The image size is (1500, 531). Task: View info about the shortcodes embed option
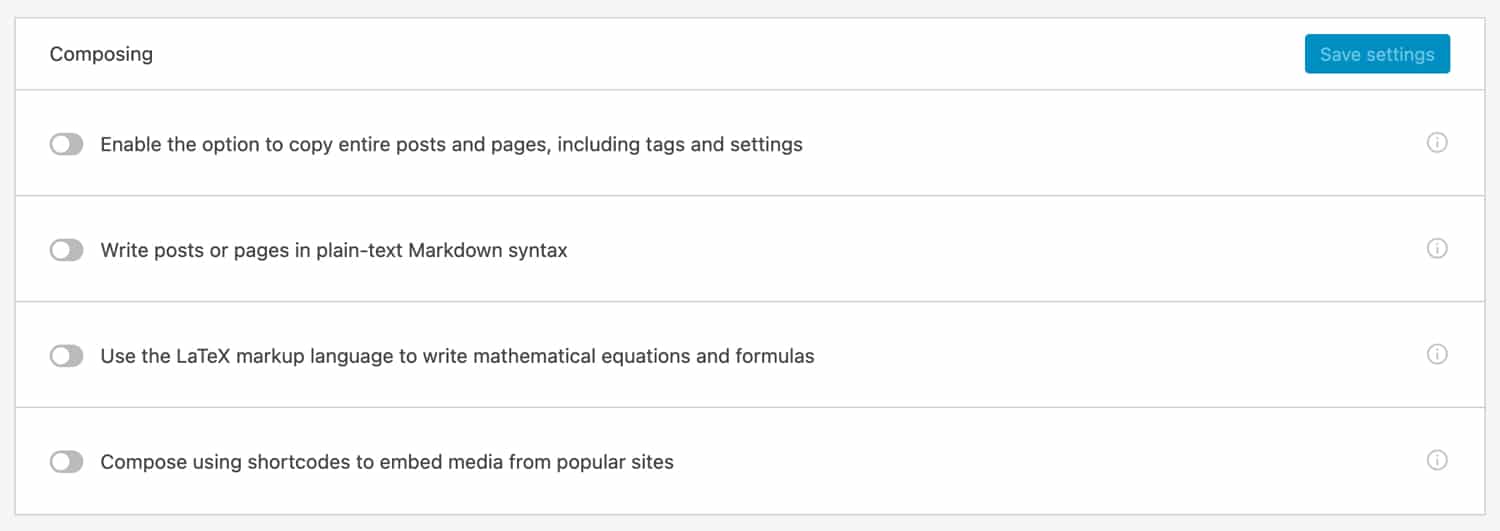coord(1437,460)
